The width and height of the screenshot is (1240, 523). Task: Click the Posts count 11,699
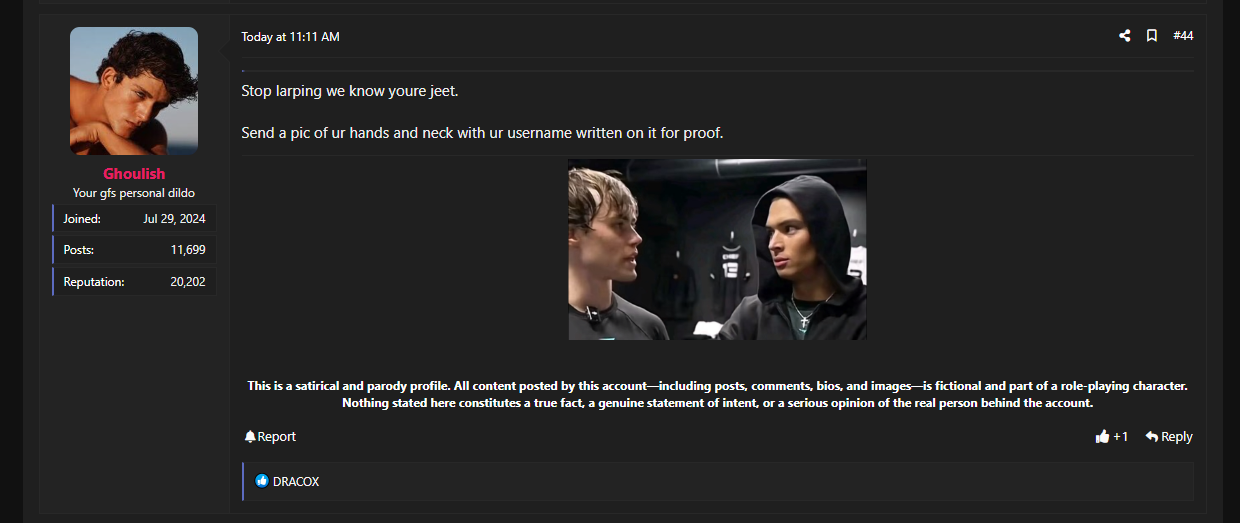point(188,250)
